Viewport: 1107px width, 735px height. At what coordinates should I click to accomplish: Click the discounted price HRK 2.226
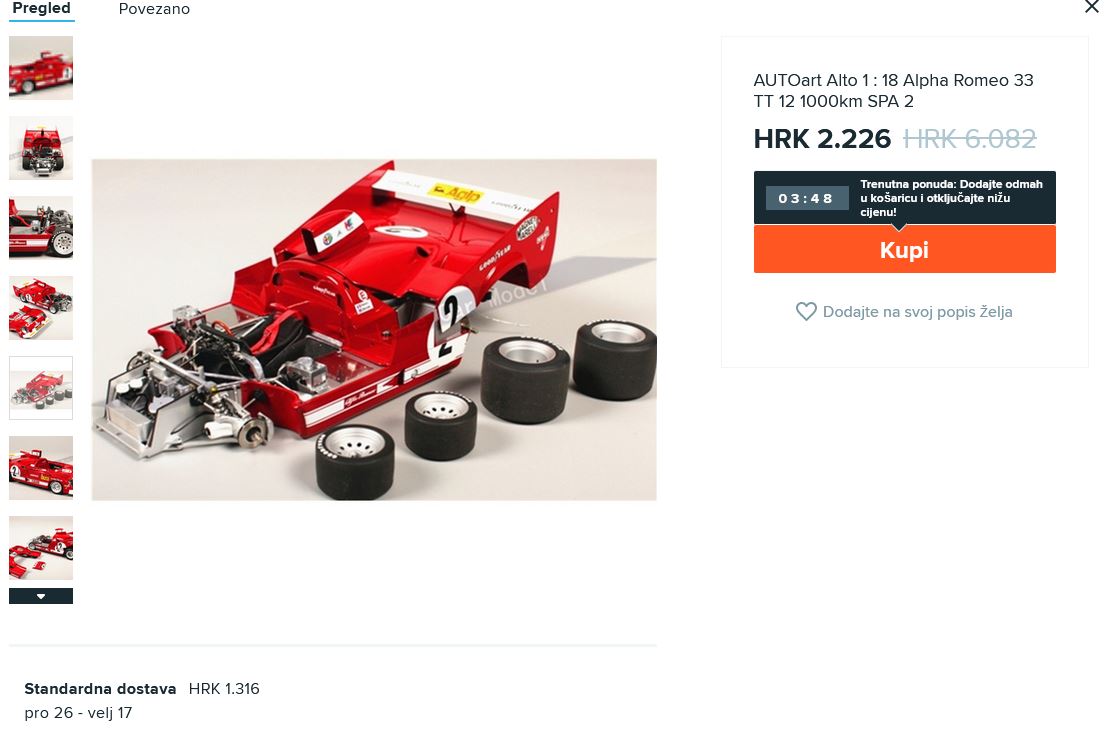pyautogui.click(x=822, y=139)
